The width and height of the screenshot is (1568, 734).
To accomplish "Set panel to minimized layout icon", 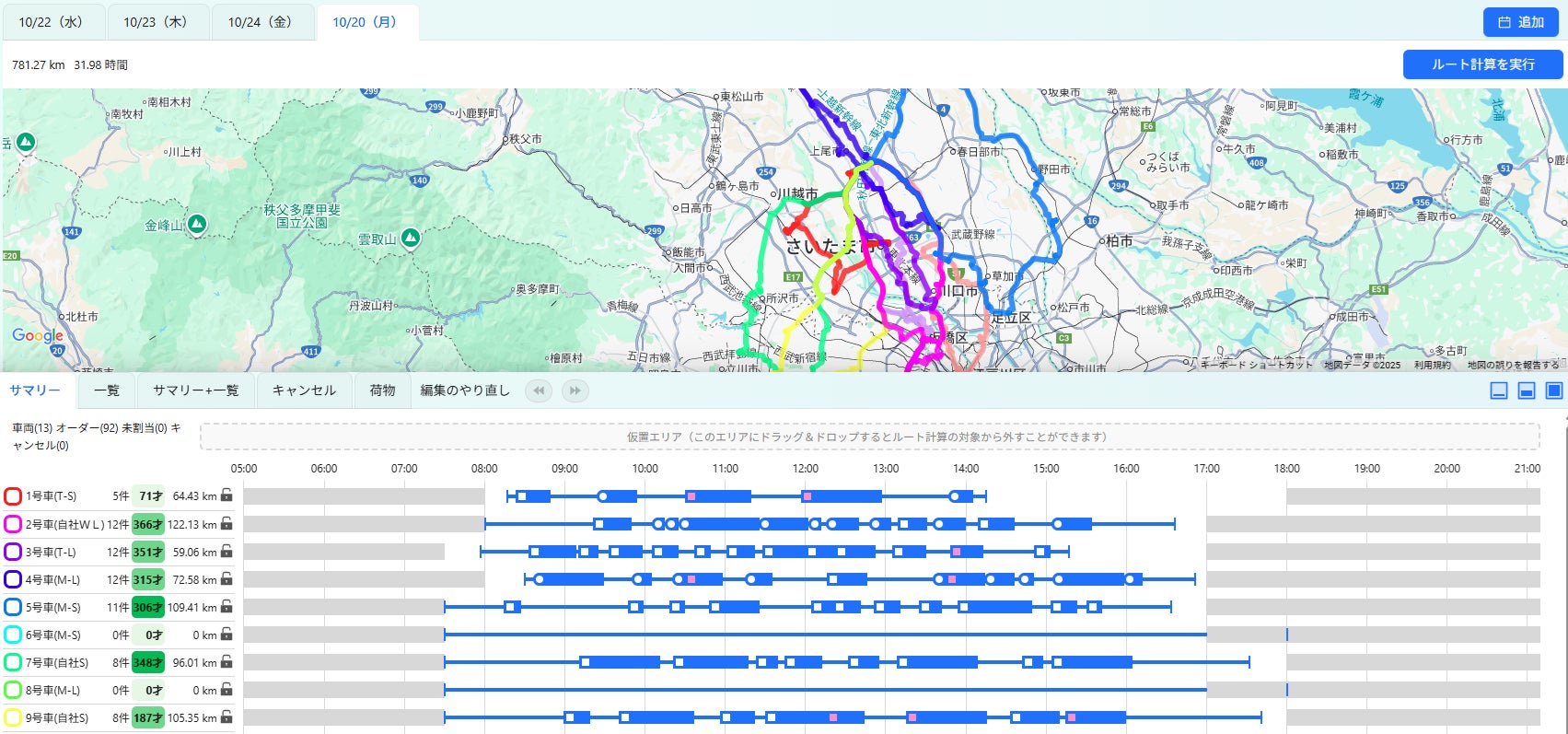I will [1499, 390].
